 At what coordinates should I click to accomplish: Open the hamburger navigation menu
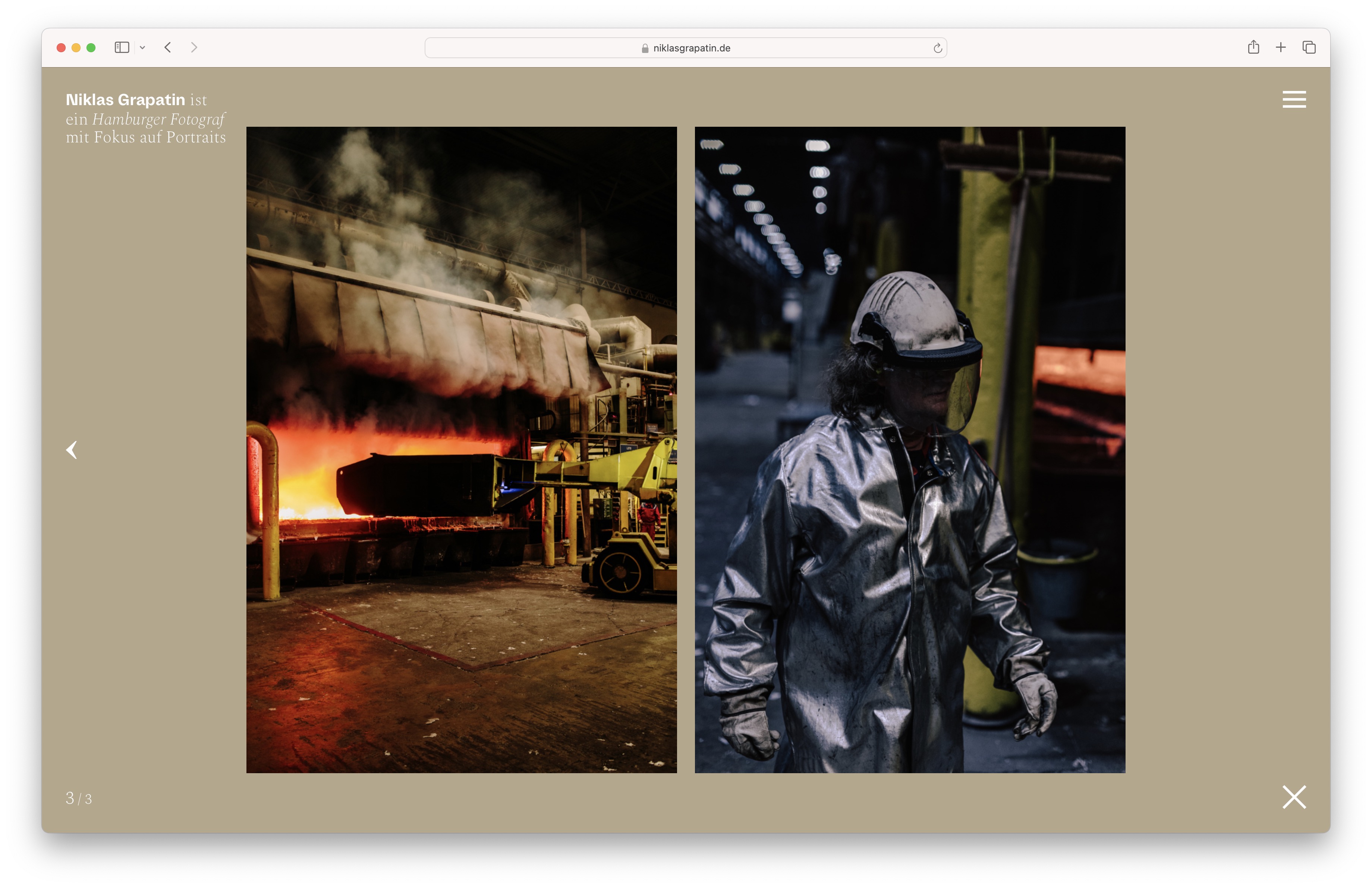pyautogui.click(x=1294, y=99)
